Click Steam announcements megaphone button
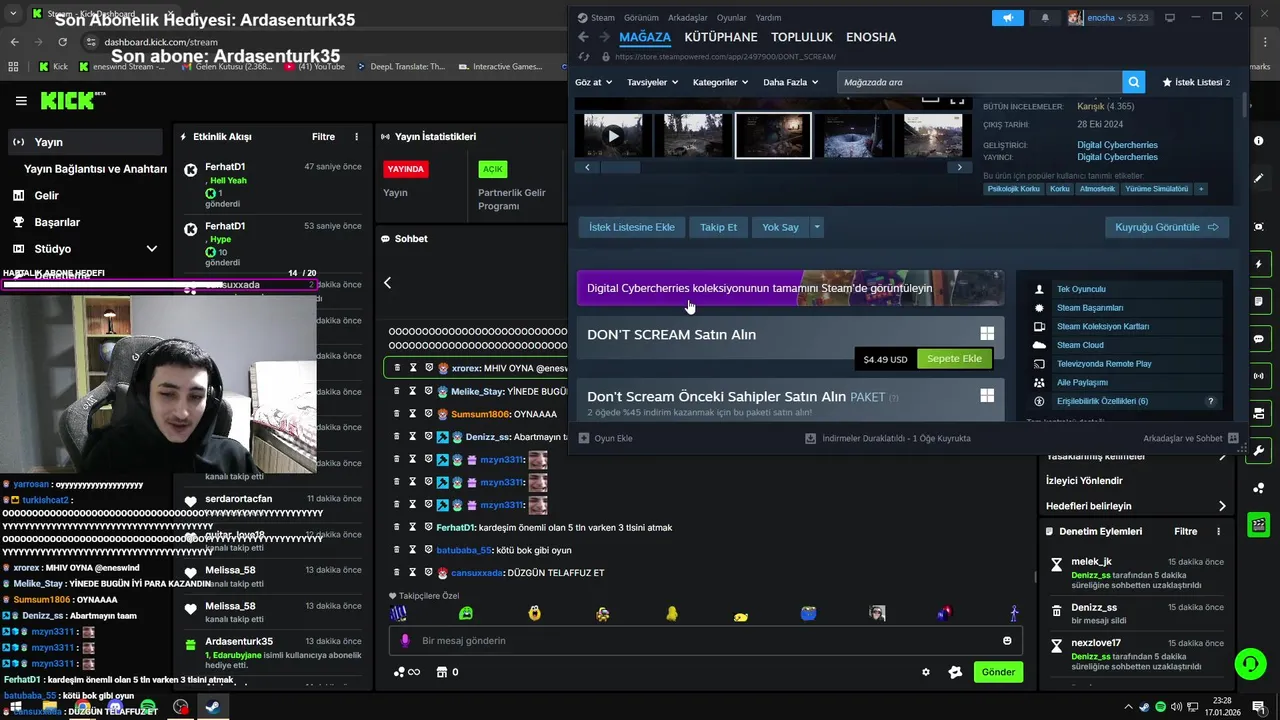This screenshot has height=720, width=1280. coord(1008,18)
